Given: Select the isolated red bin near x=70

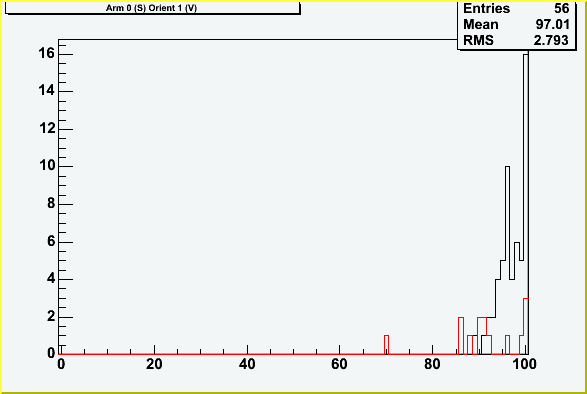Looking at the screenshot, I should click(x=386, y=345).
